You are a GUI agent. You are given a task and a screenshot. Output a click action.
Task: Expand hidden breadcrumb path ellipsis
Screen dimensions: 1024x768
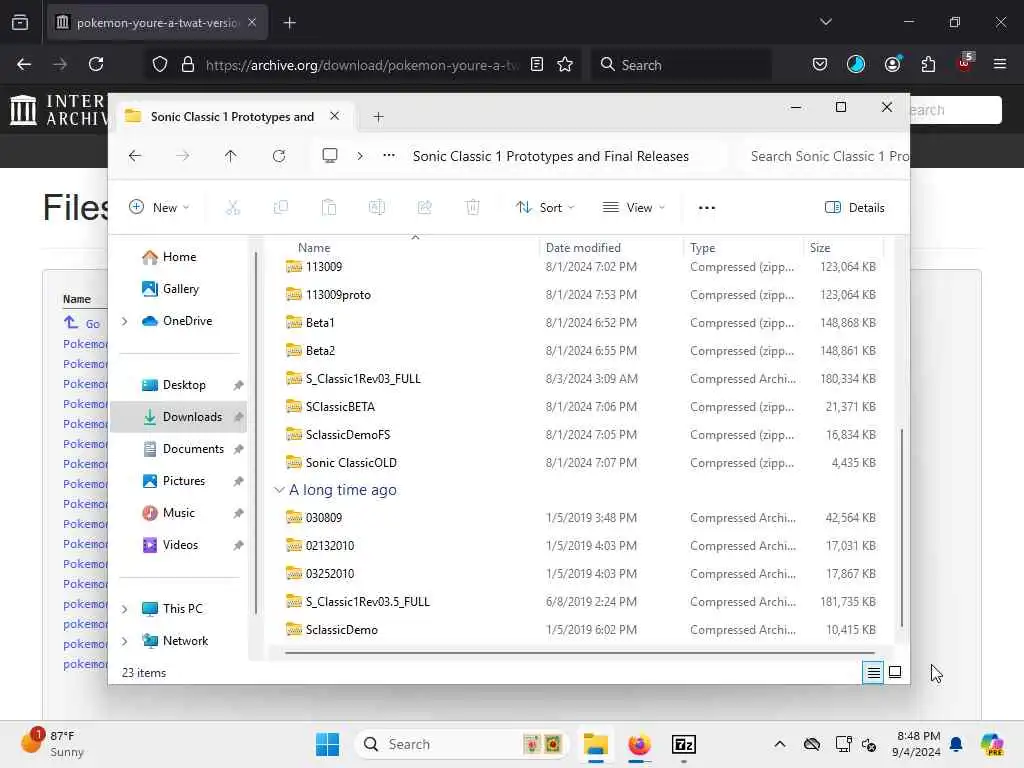tap(389, 155)
